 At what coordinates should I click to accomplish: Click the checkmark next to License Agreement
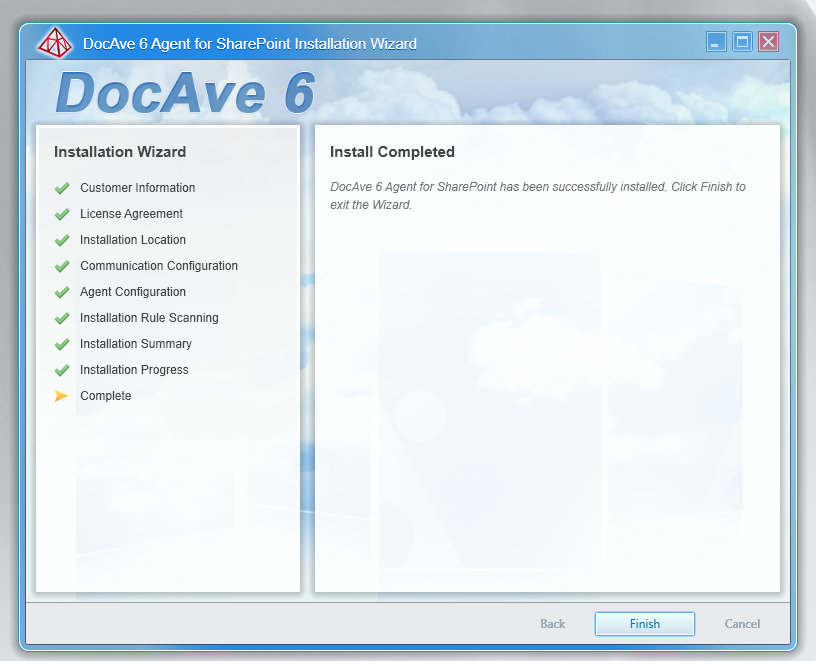(x=62, y=214)
